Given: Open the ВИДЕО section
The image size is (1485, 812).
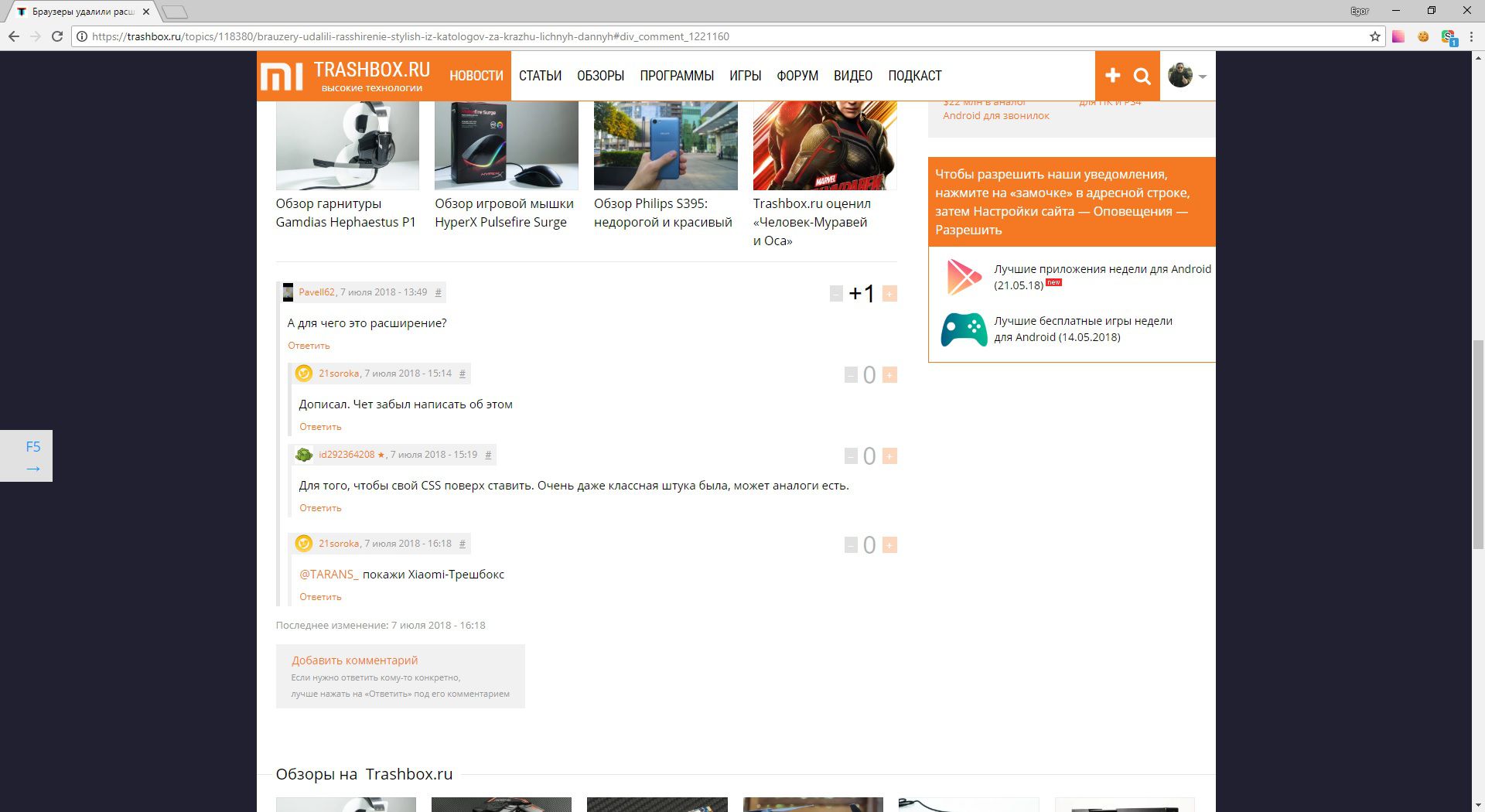Looking at the screenshot, I should pyautogui.click(x=853, y=76).
